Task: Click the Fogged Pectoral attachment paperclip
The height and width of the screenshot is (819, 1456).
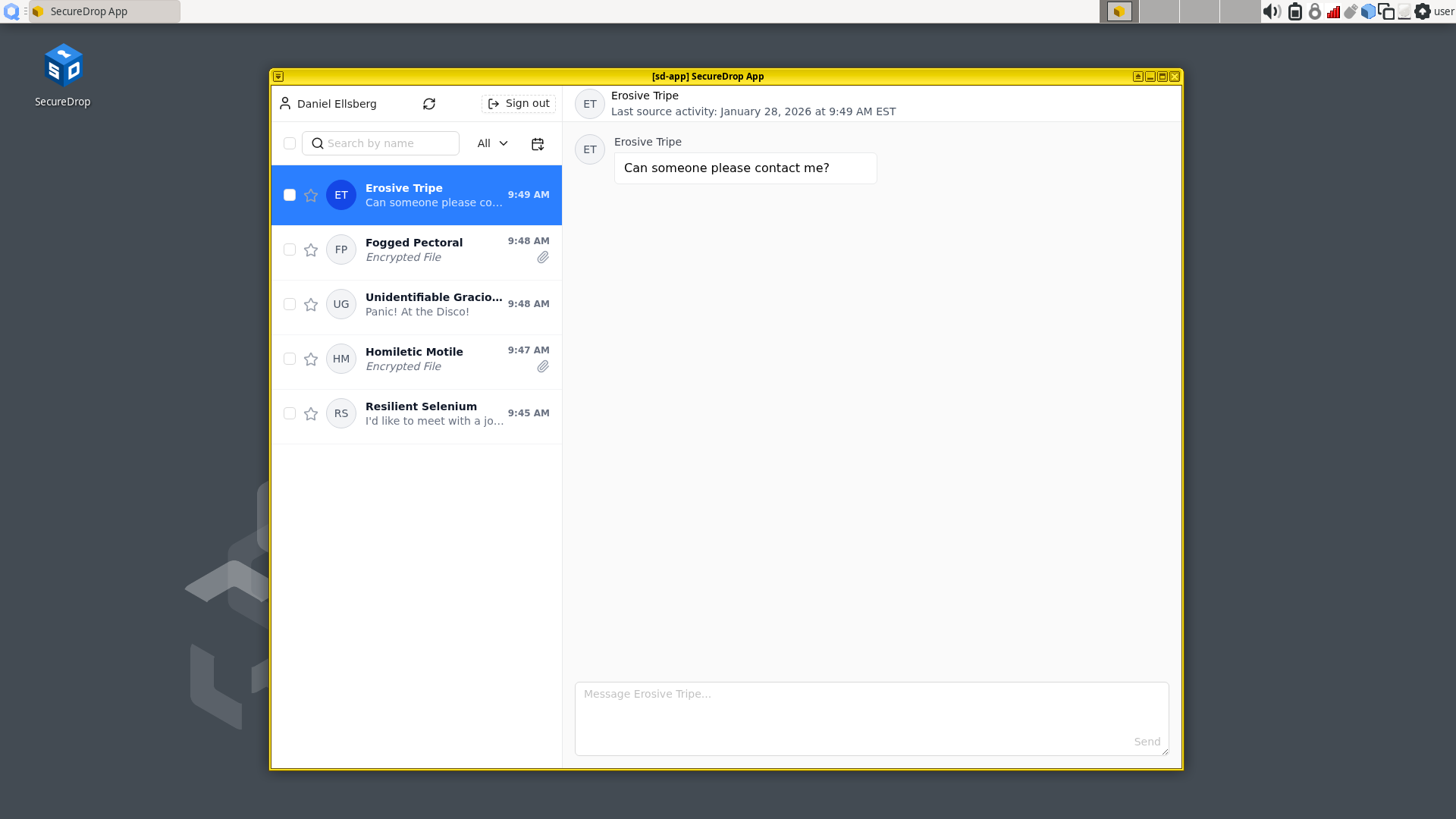Action: tap(543, 258)
